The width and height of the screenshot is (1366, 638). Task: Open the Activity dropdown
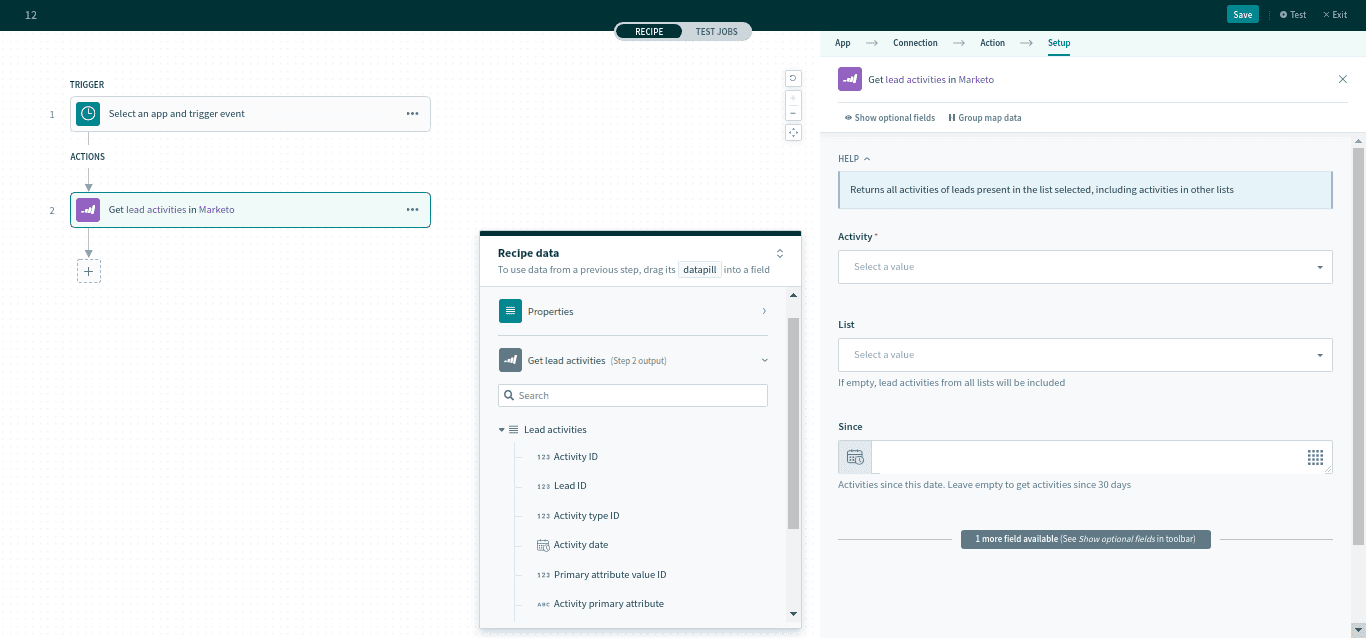click(x=1084, y=267)
